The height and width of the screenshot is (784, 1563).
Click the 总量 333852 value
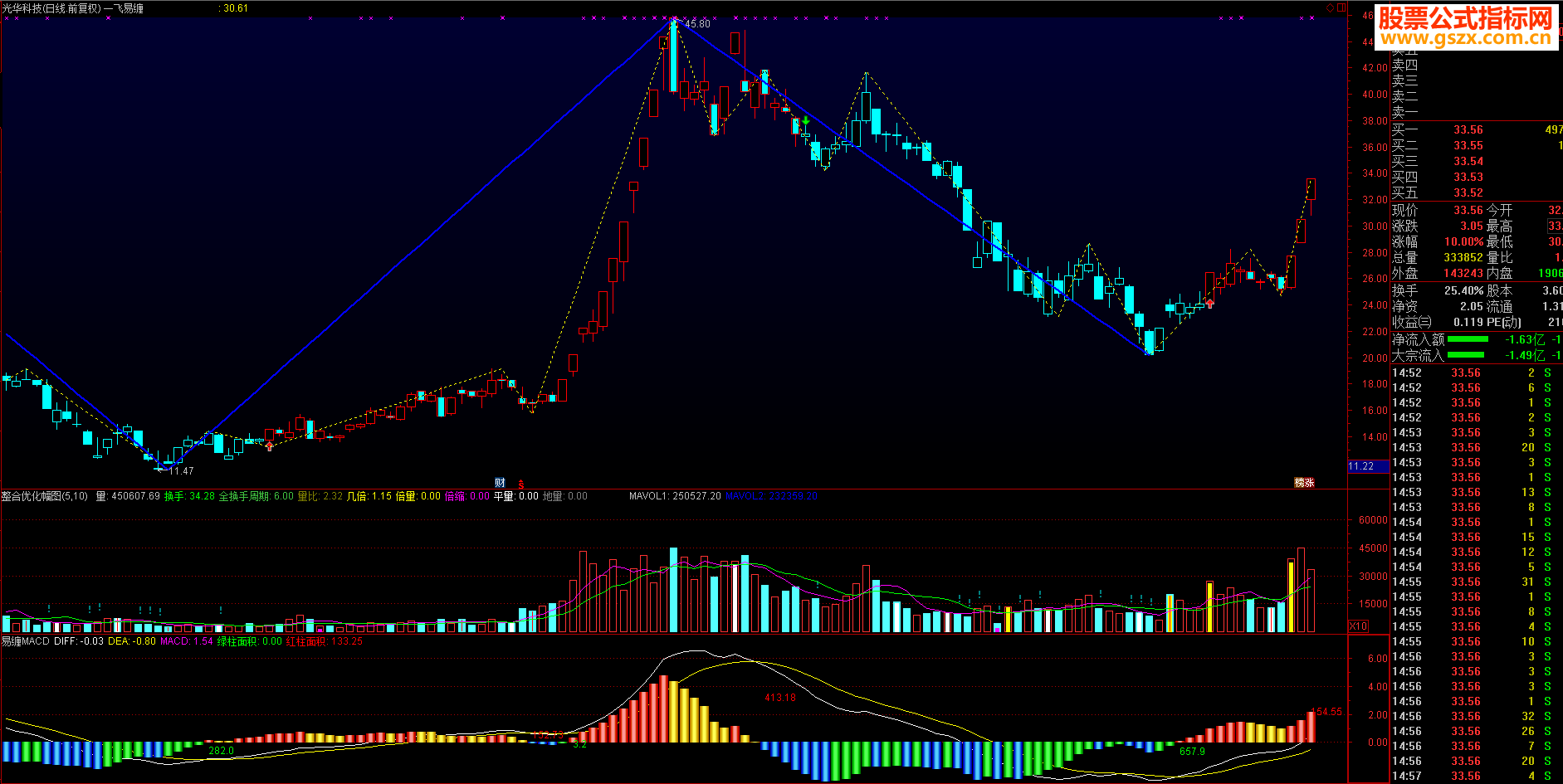1463,257
